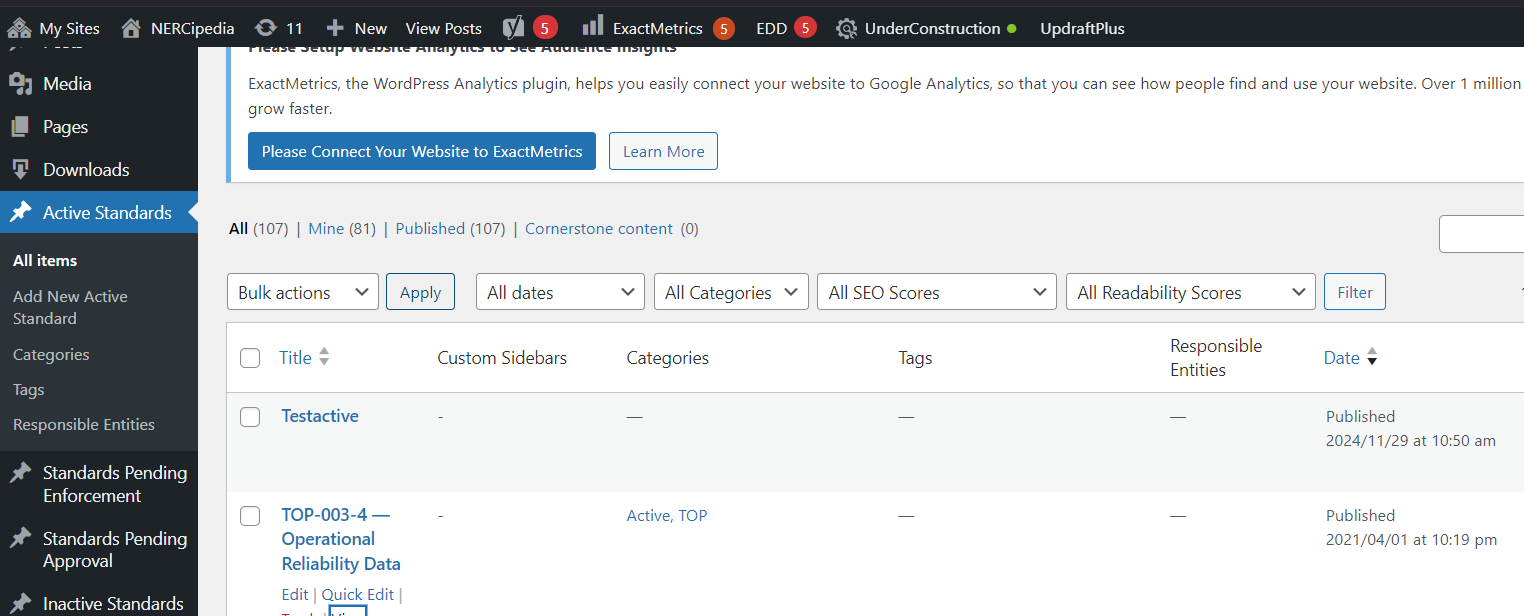Viewport: 1524px width, 616px height.
Task: Click the Inactive Standards pin icon
Action: 20,604
